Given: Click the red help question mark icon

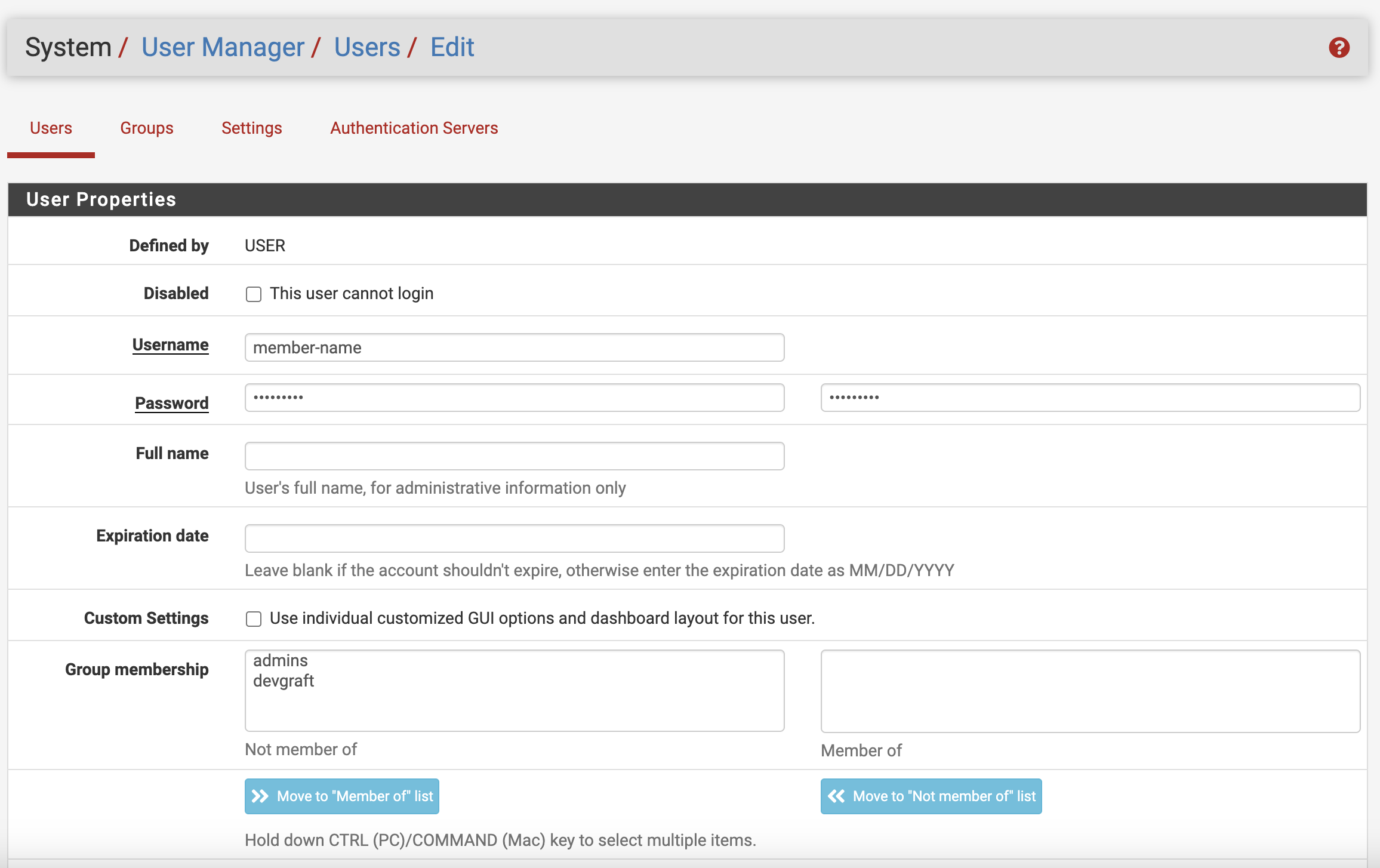Looking at the screenshot, I should tap(1339, 48).
